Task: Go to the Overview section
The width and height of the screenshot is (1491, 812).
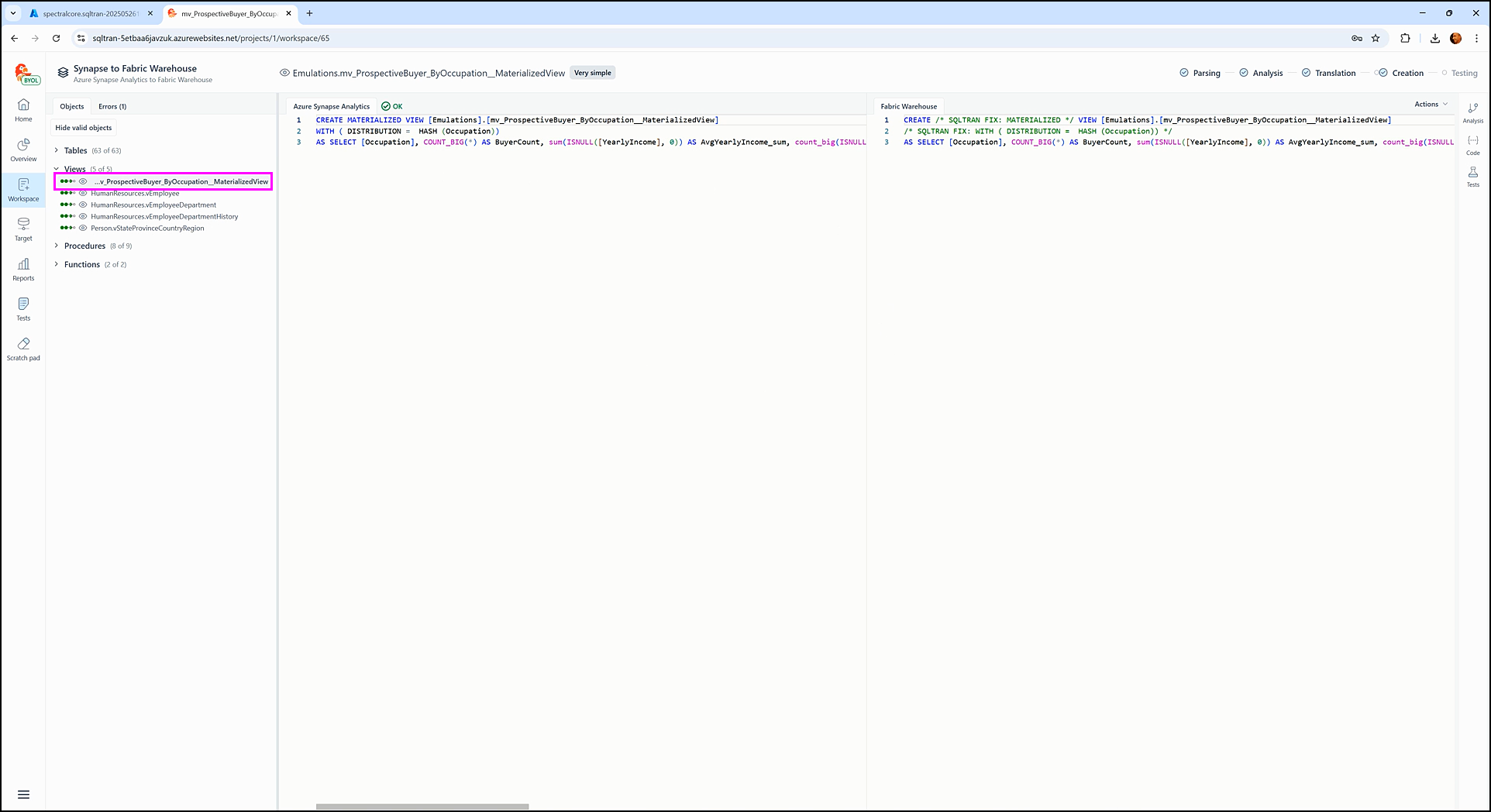Action: point(23,150)
